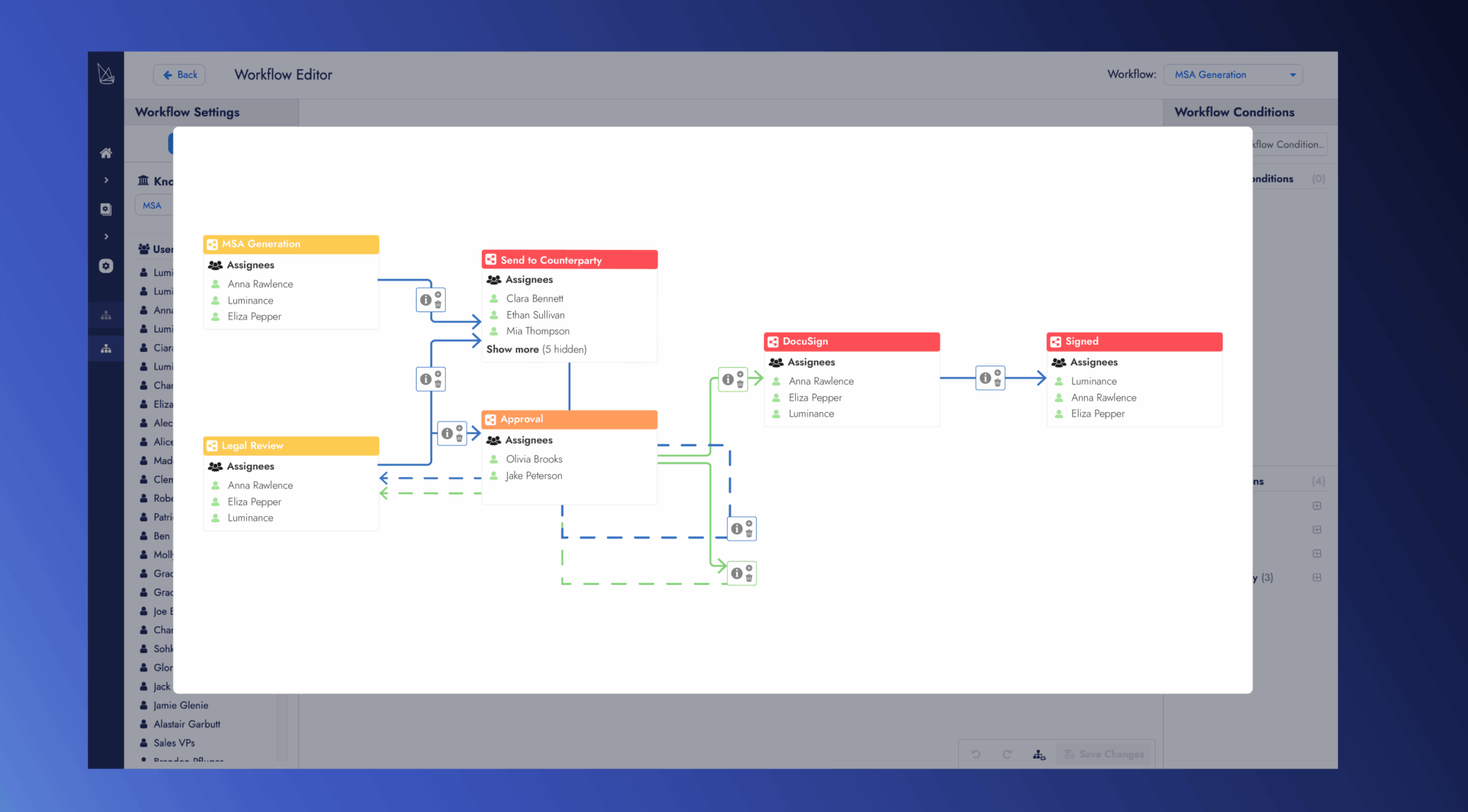Click the Back button

click(180, 75)
